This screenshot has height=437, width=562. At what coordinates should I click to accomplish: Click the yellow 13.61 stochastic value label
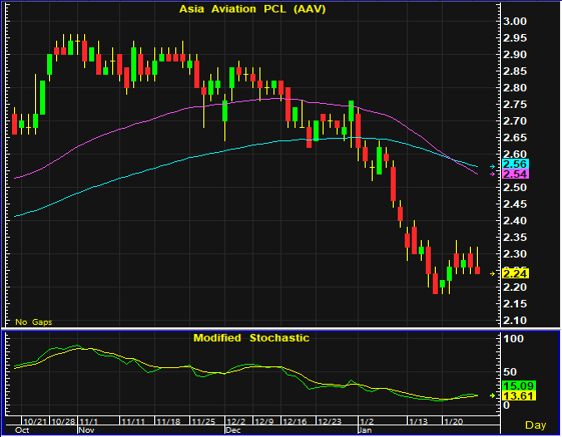519,396
